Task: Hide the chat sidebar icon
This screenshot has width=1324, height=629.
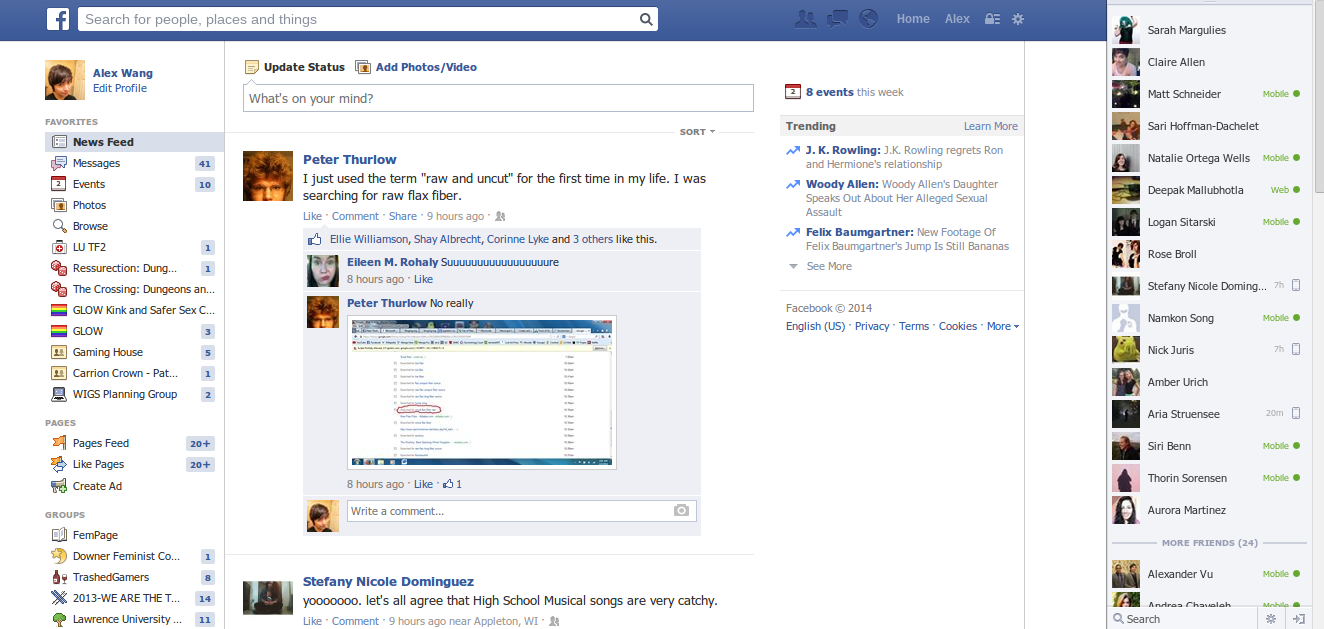Action: coord(1299,619)
